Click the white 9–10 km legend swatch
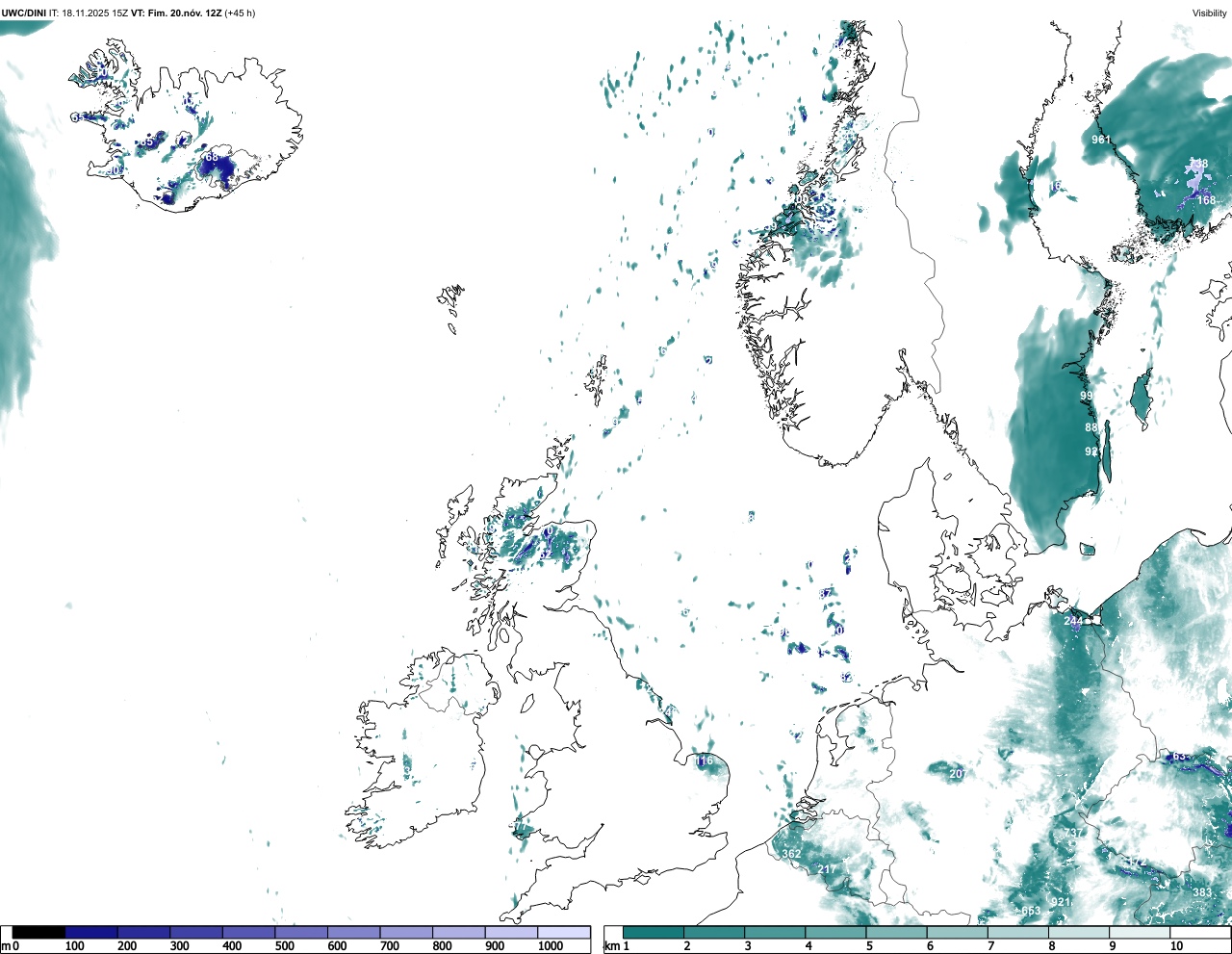1232x954 pixels. point(1140,932)
